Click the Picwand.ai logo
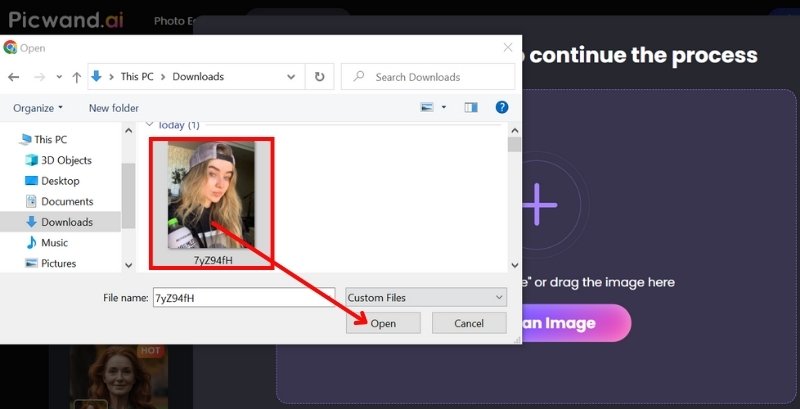 (x=66, y=20)
